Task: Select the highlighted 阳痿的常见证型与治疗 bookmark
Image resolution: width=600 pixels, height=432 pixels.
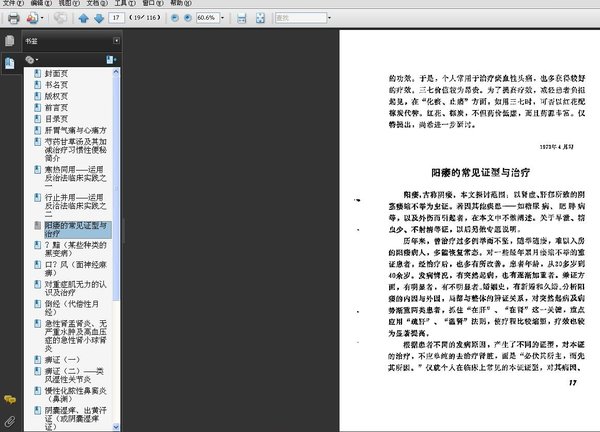Action: click(x=78, y=230)
